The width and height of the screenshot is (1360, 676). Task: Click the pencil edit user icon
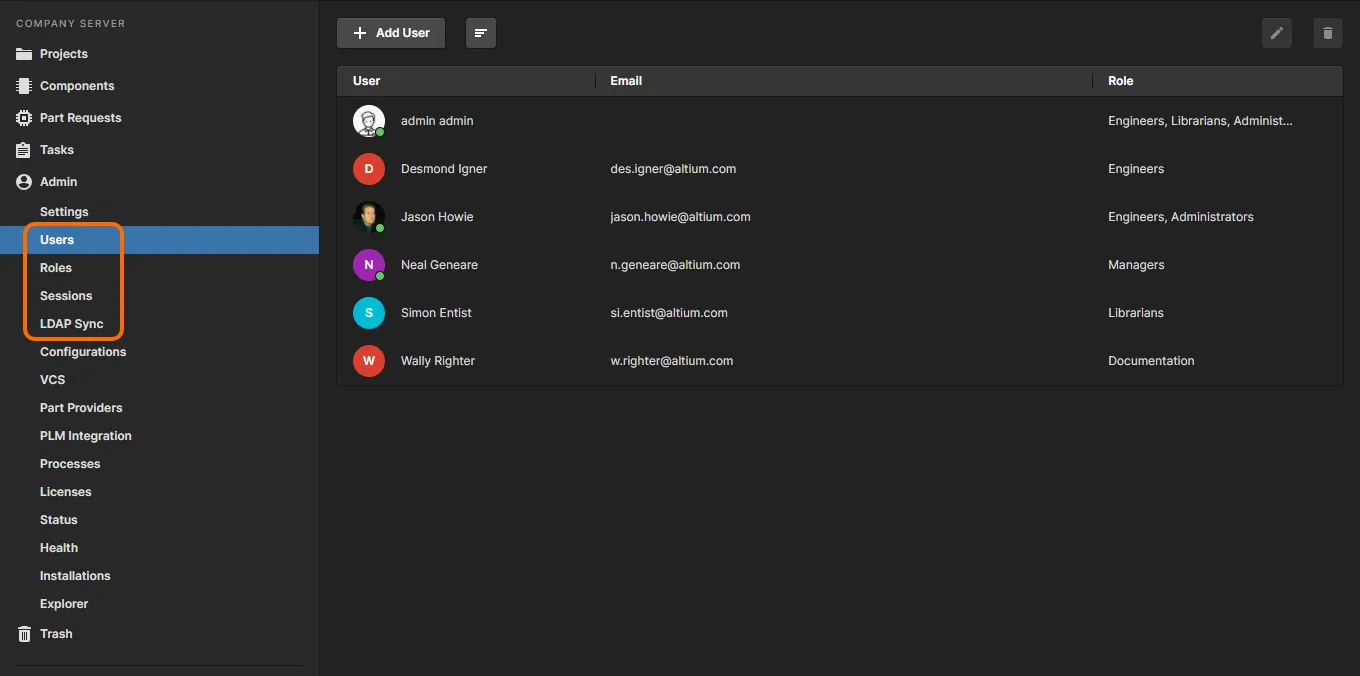[x=1277, y=33]
